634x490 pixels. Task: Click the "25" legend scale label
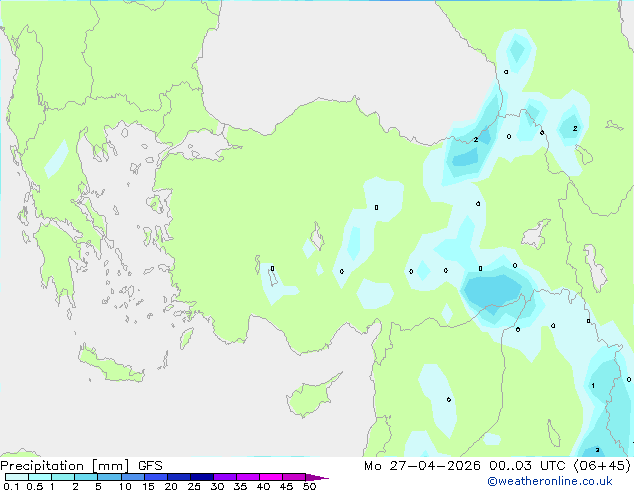pyautogui.click(x=194, y=486)
